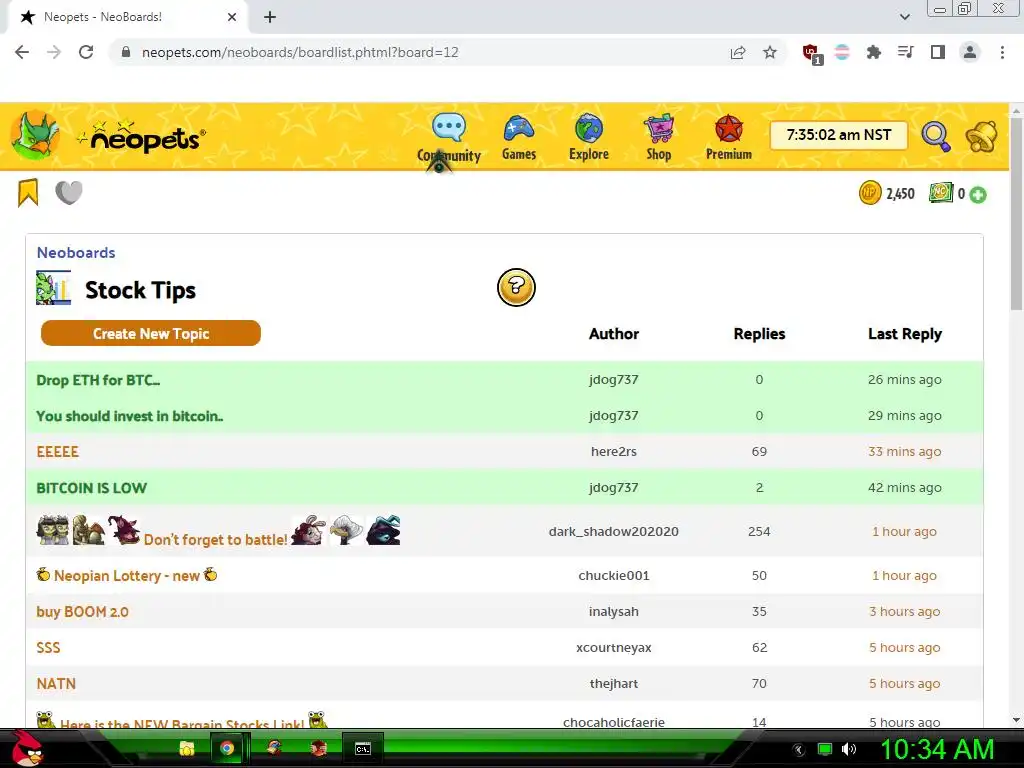Screen dimensions: 1024x768
Task: Open the Games controller icon
Action: click(x=519, y=129)
